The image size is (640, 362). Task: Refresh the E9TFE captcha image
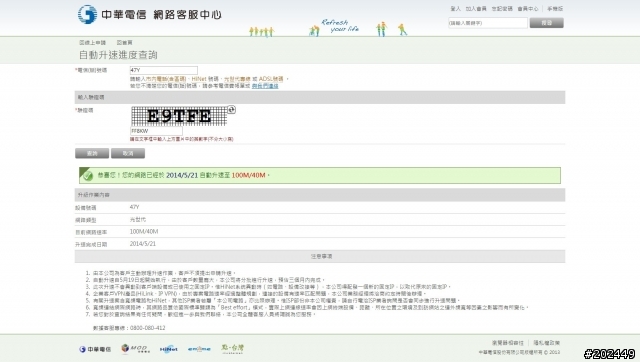(x=231, y=109)
